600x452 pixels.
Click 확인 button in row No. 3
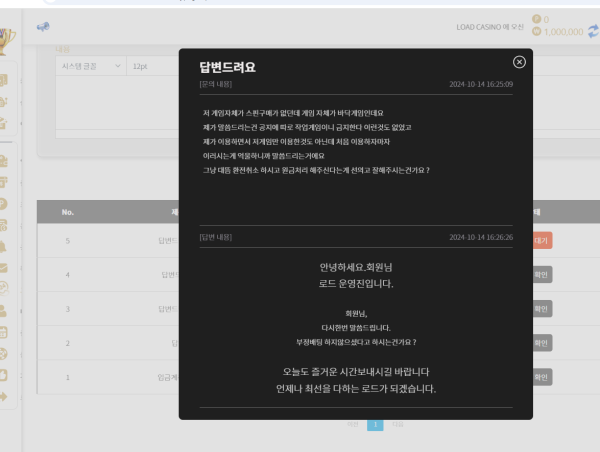click(541, 308)
